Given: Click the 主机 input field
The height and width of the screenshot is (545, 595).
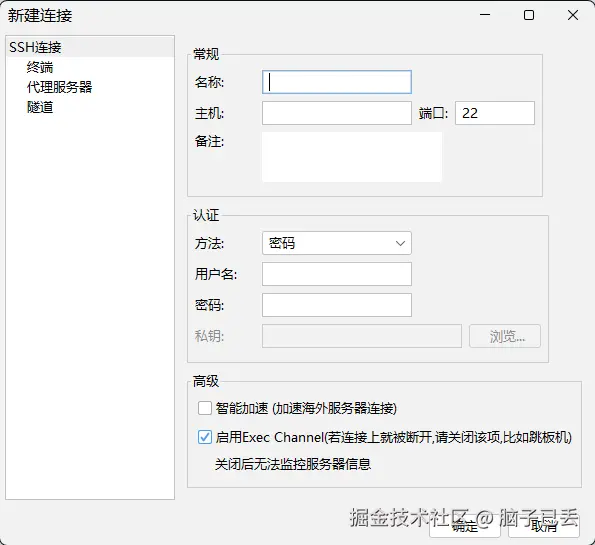Looking at the screenshot, I should (x=337, y=113).
